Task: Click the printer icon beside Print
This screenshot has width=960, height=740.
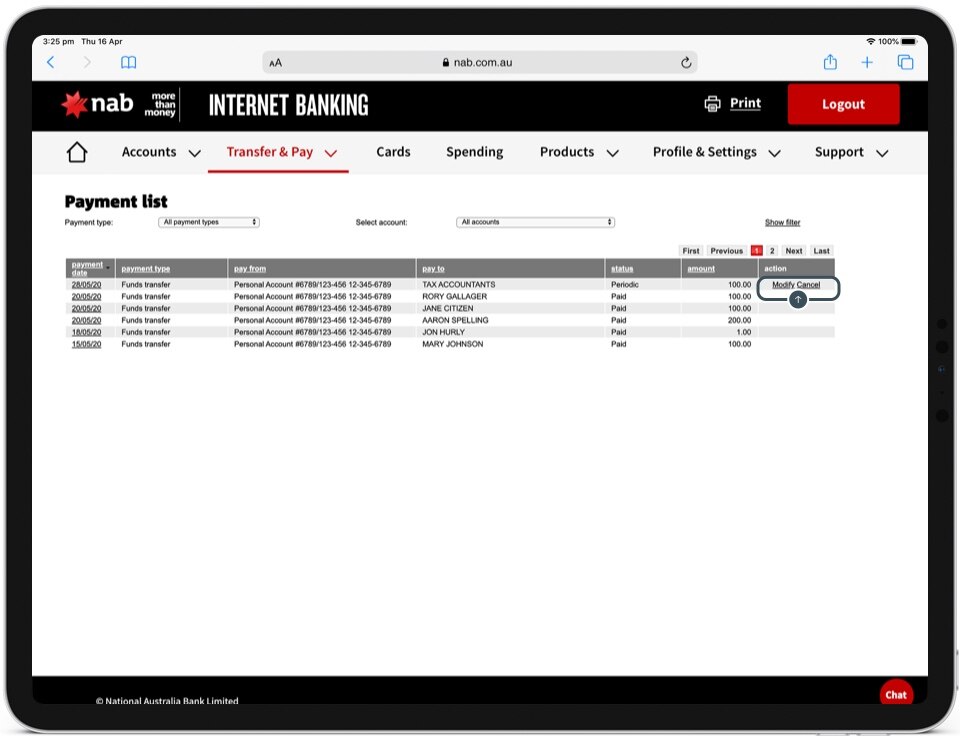Action: click(712, 104)
